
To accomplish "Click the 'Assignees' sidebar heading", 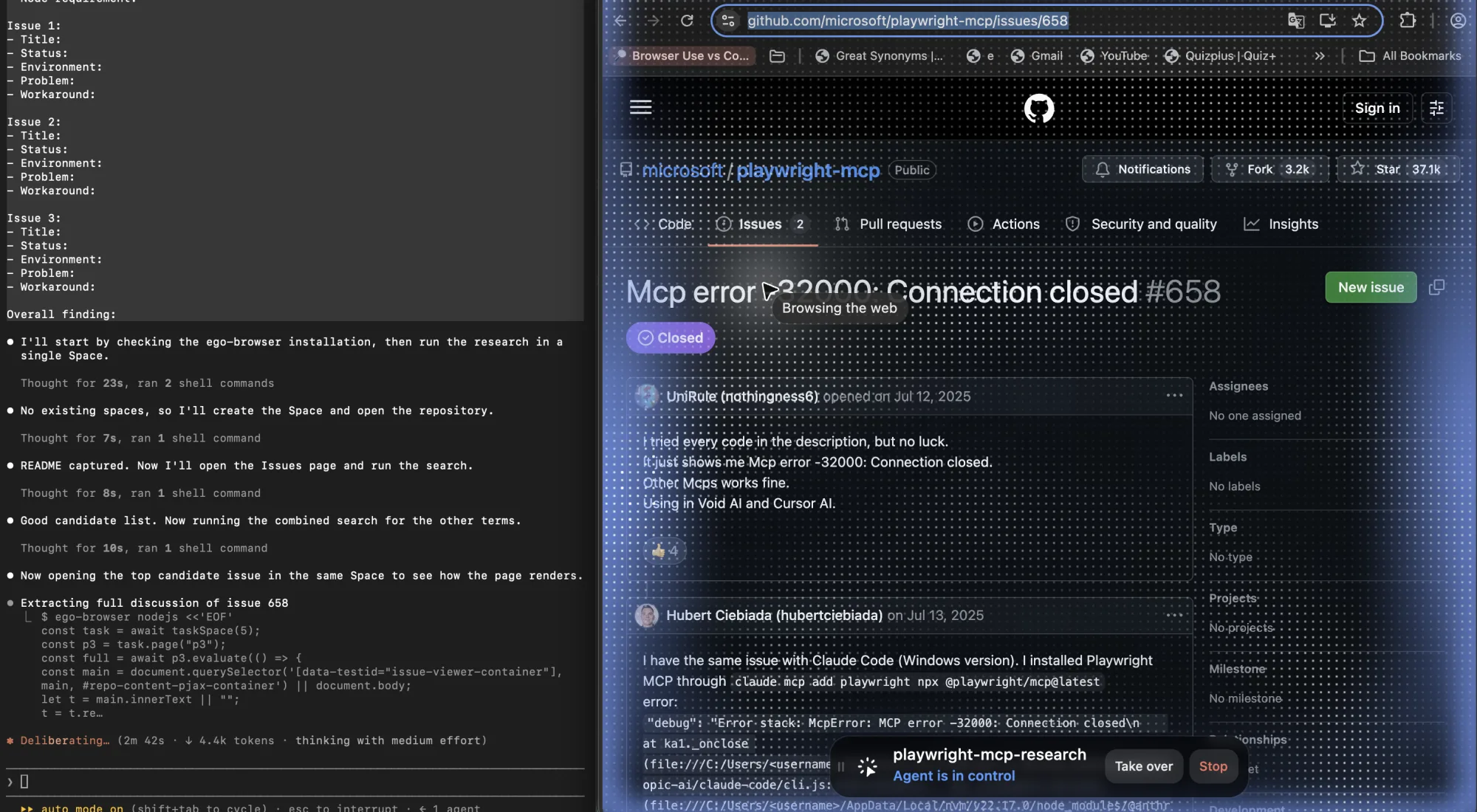I will 1238,386.
